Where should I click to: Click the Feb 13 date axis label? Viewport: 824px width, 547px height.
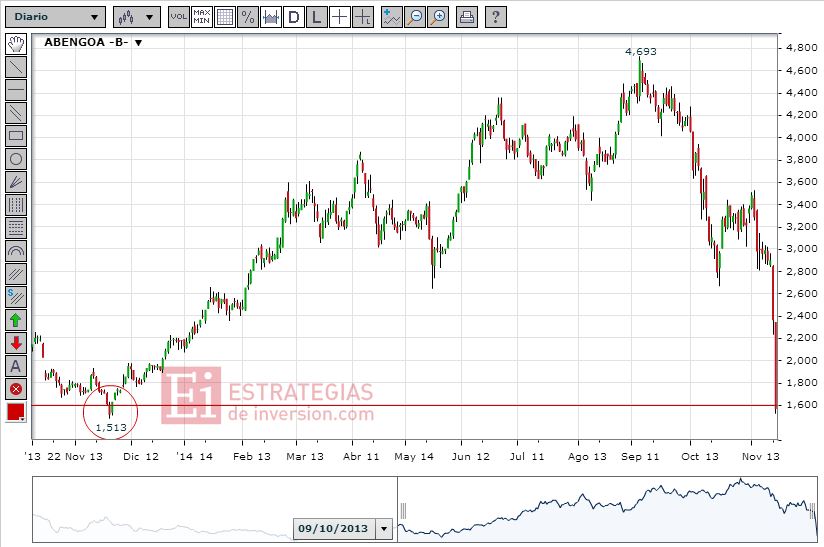coord(252,457)
